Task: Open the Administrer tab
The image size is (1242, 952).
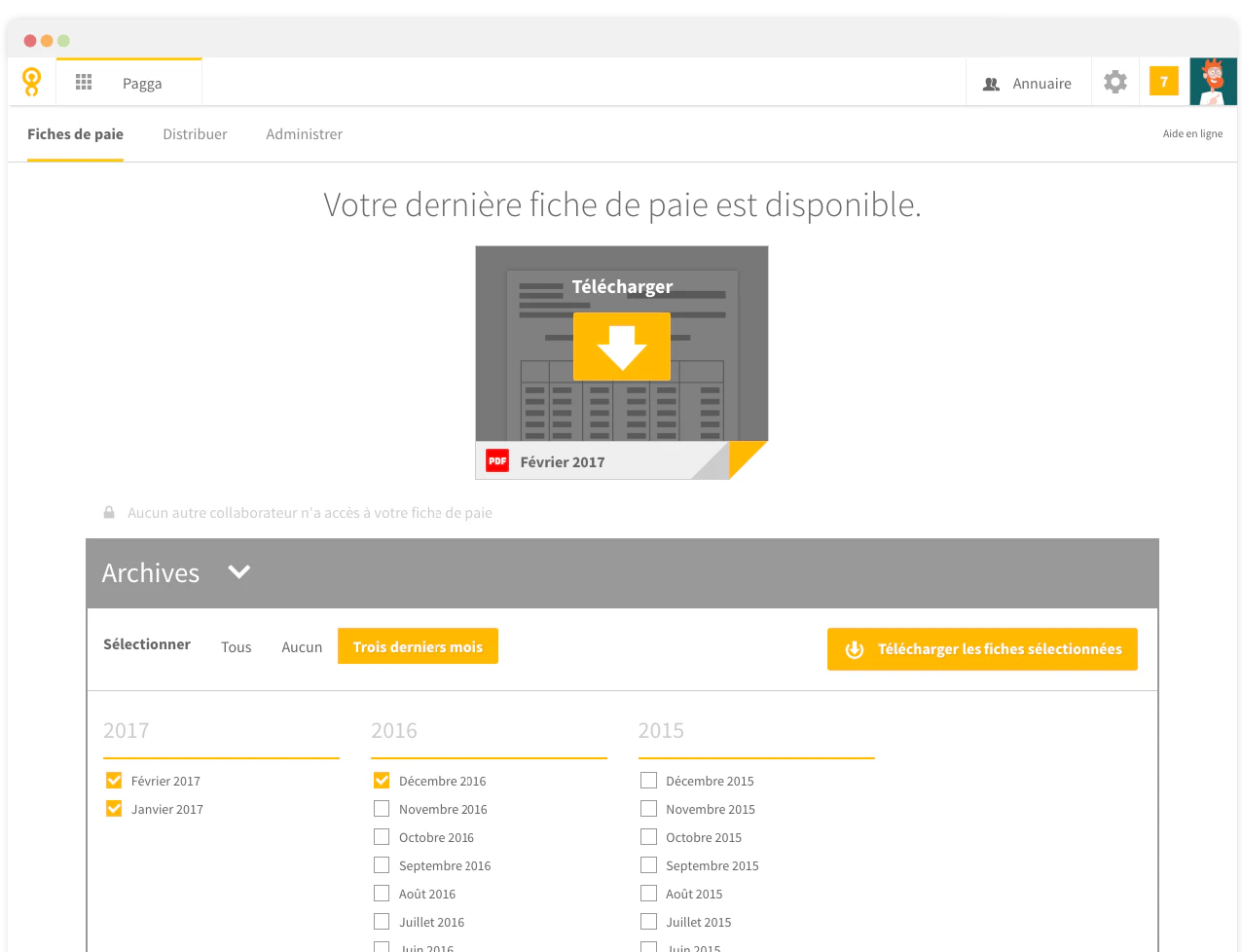Action: point(305,134)
